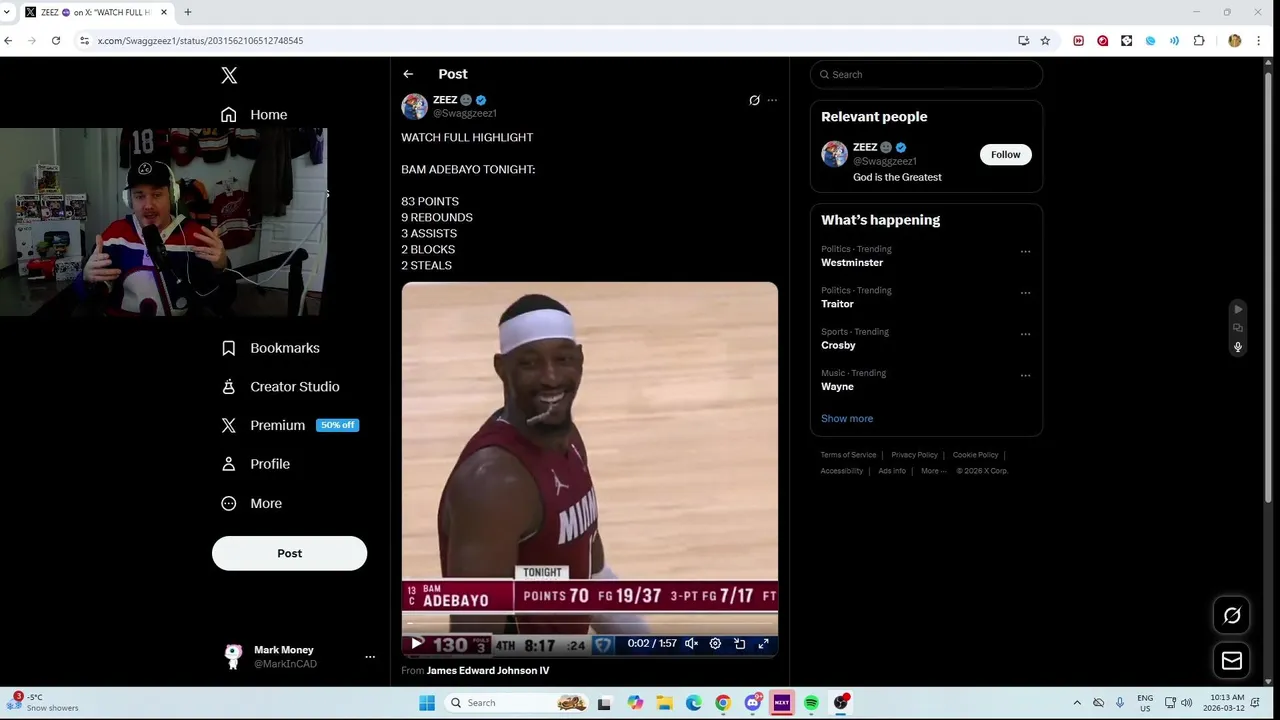Close the ZEEZ on X tab
This screenshot has height=720, width=1280.
pyautogui.click(x=164, y=12)
